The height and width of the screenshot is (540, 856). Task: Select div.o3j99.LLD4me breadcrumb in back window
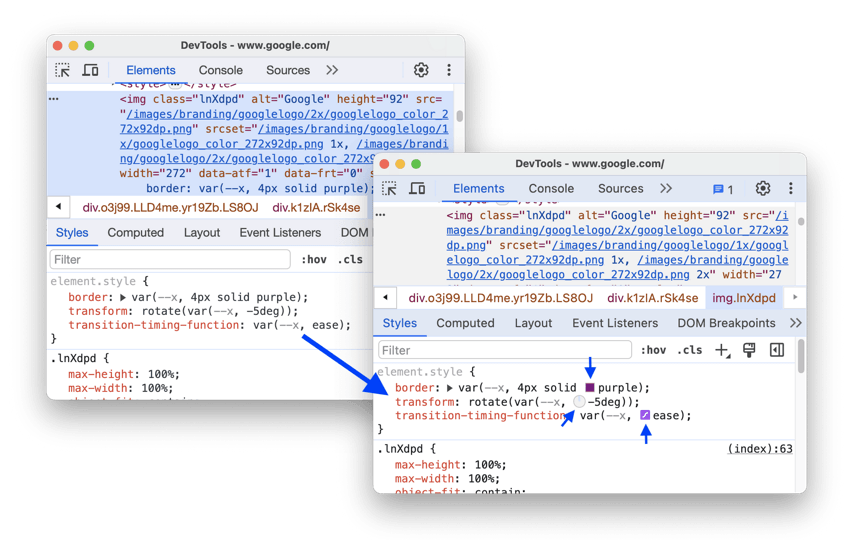pyautogui.click(x=170, y=207)
